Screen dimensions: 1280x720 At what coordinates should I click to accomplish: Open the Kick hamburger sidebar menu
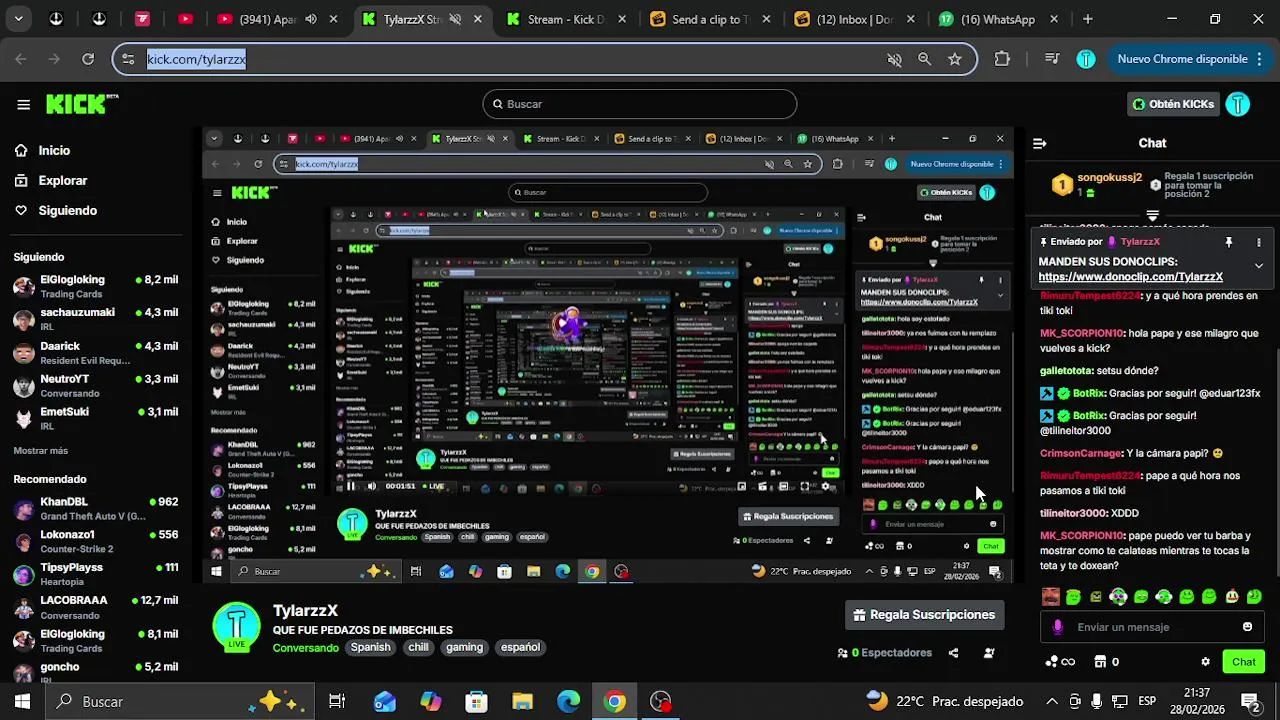(23, 104)
